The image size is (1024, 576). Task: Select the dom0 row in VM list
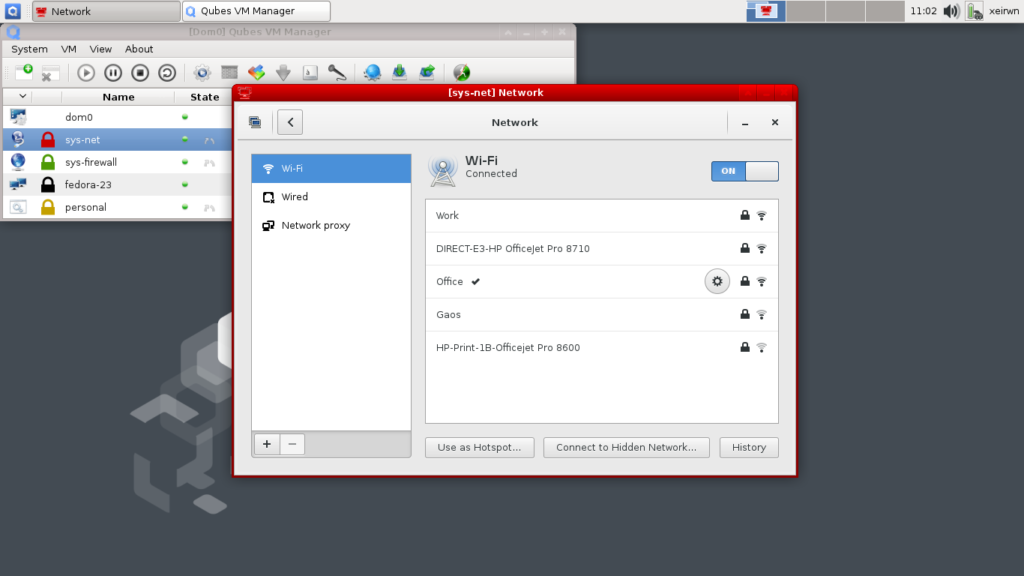tap(118, 117)
